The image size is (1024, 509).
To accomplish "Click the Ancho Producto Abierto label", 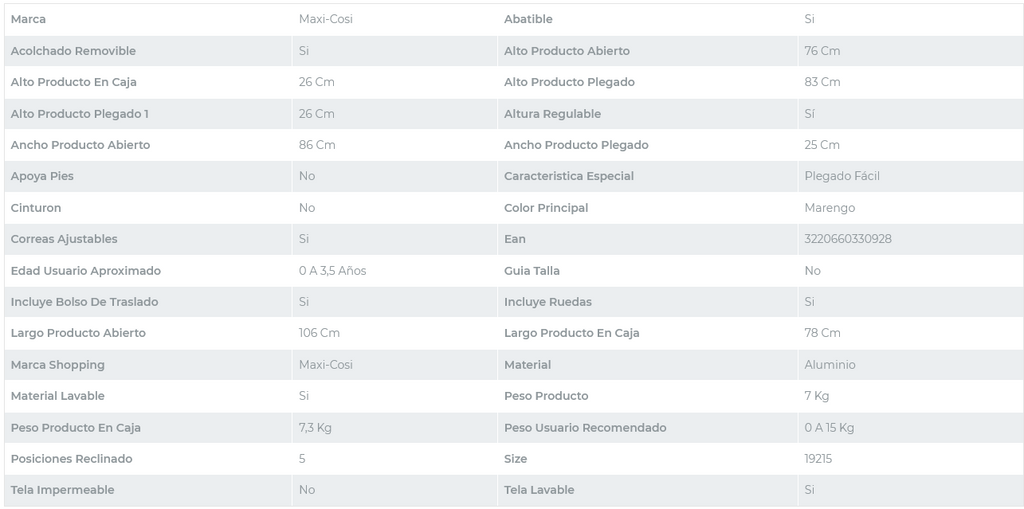I will pyautogui.click(x=80, y=145).
